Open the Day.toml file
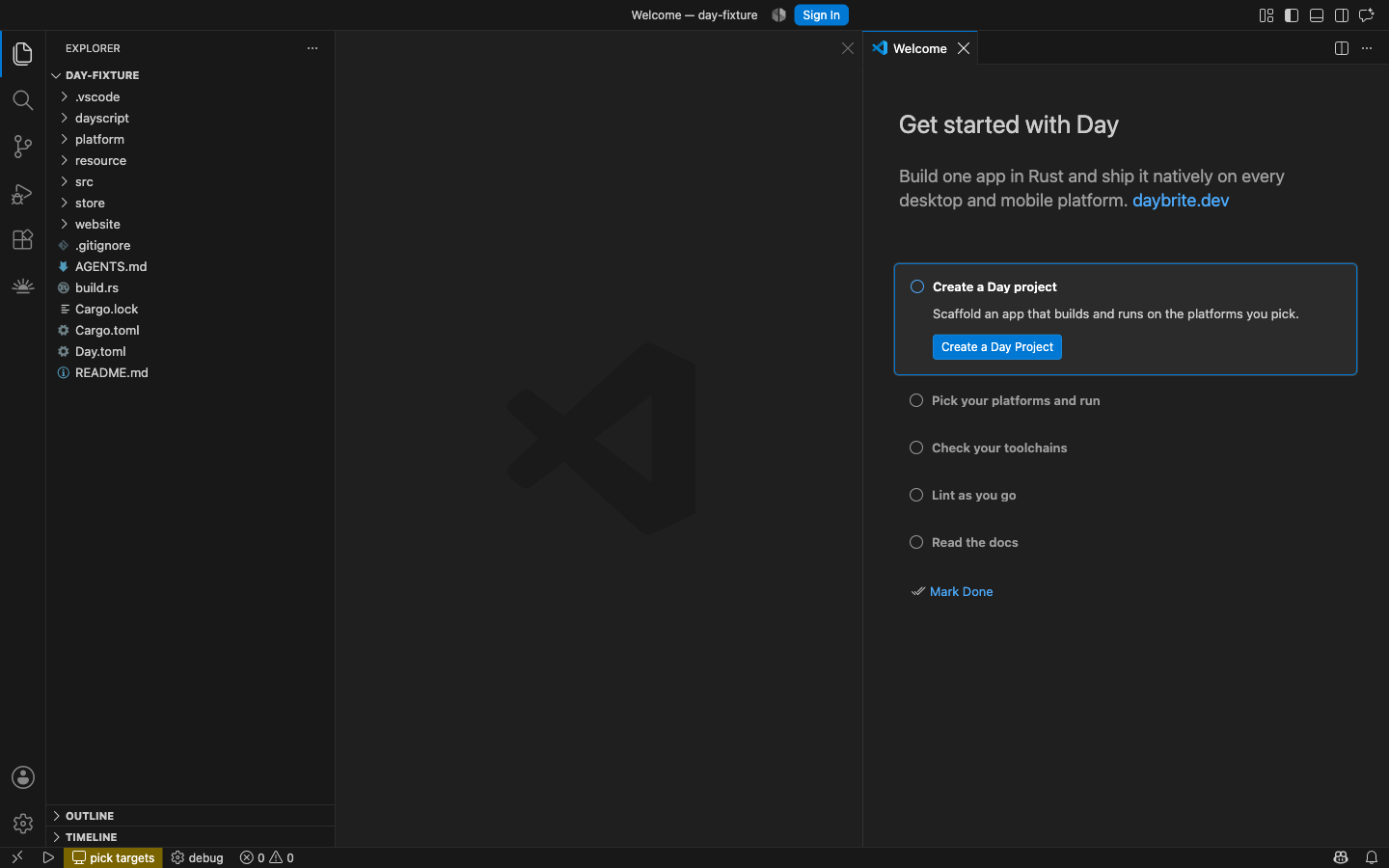Viewport: 1389px width, 868px height. tap(190, 351)
